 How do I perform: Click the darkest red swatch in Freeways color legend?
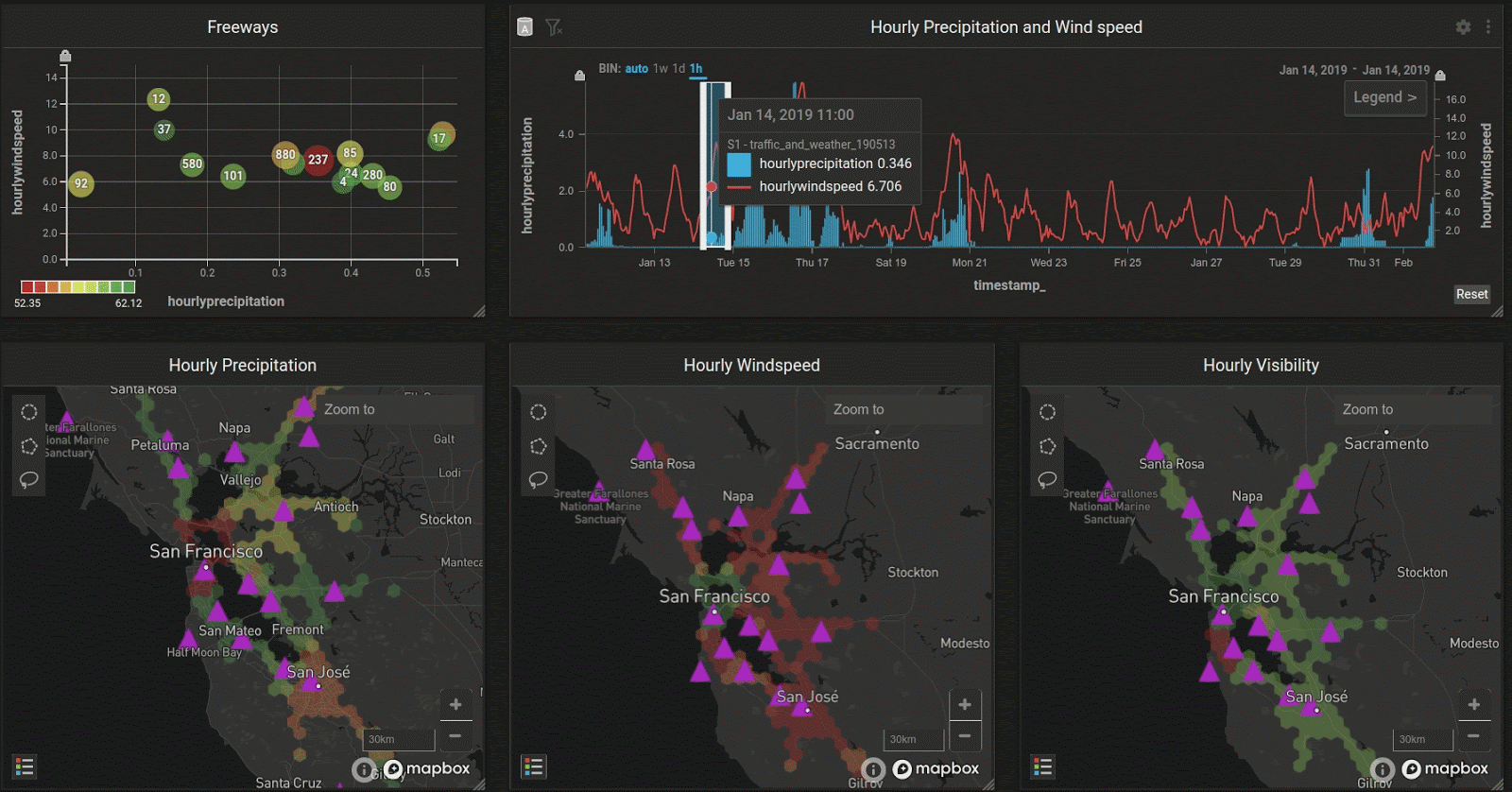click(x=27, y=286)
